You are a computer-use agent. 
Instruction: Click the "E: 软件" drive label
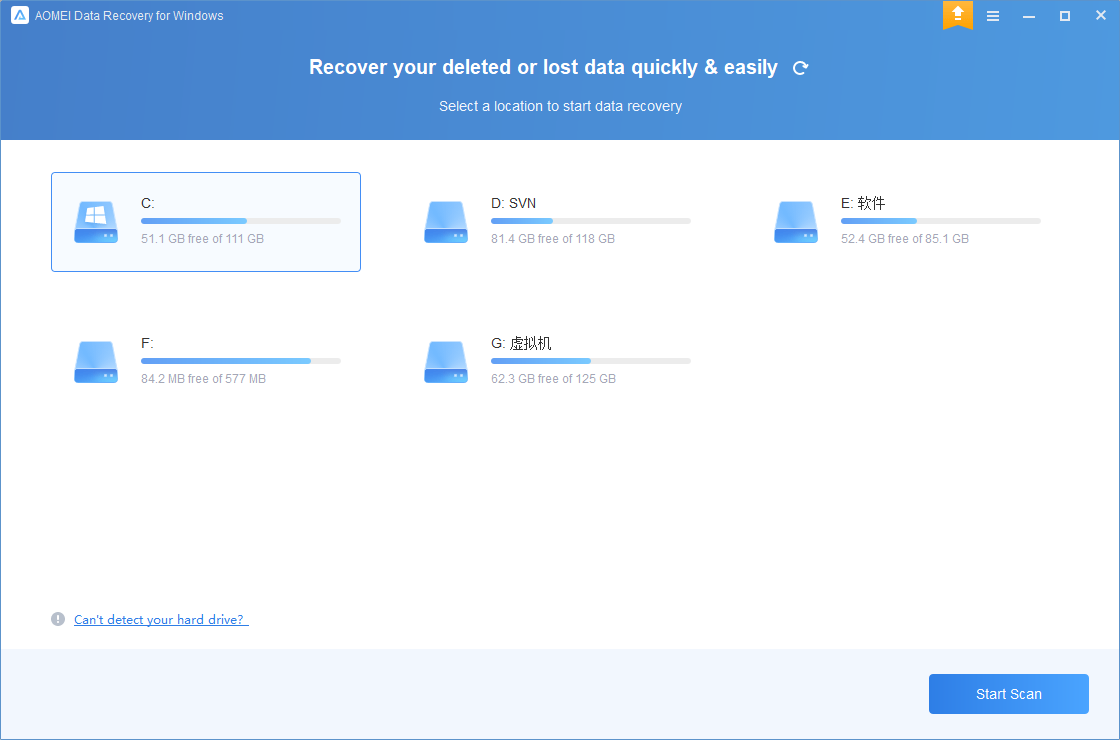pyautogui.click(x=863, y=204)
